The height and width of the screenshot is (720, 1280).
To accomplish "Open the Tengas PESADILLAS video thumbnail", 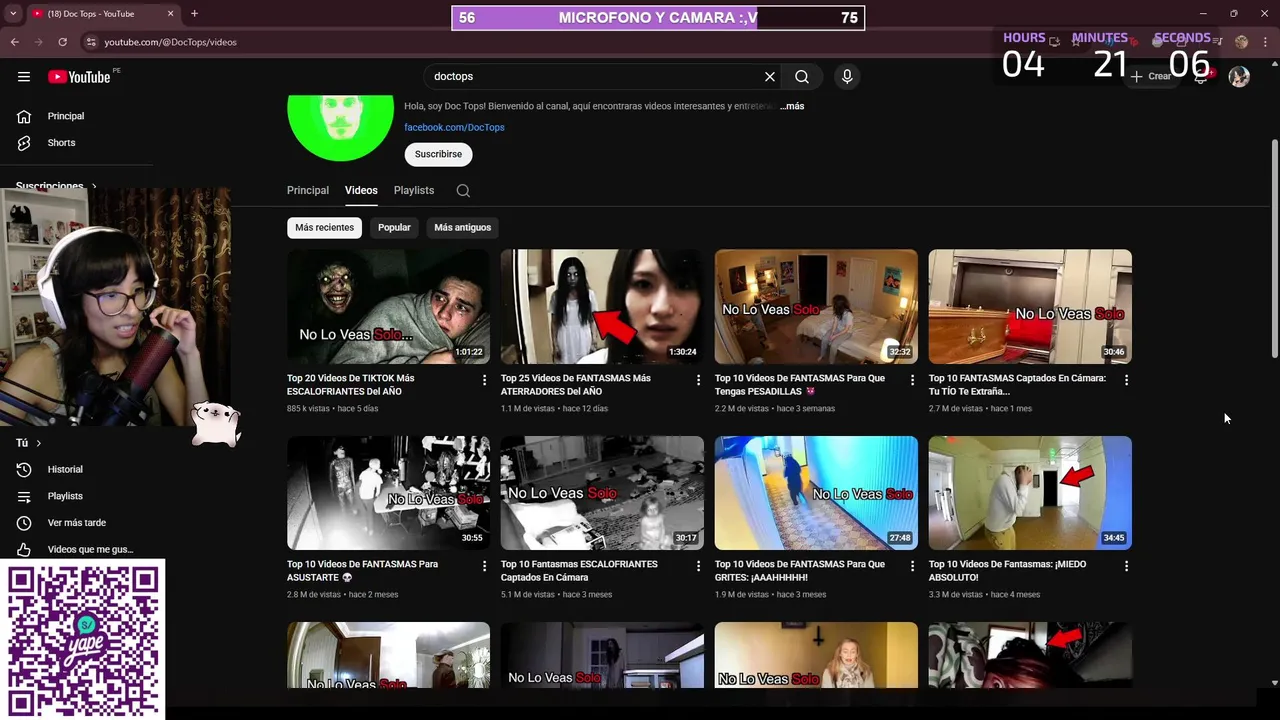I will click(816, 306).
